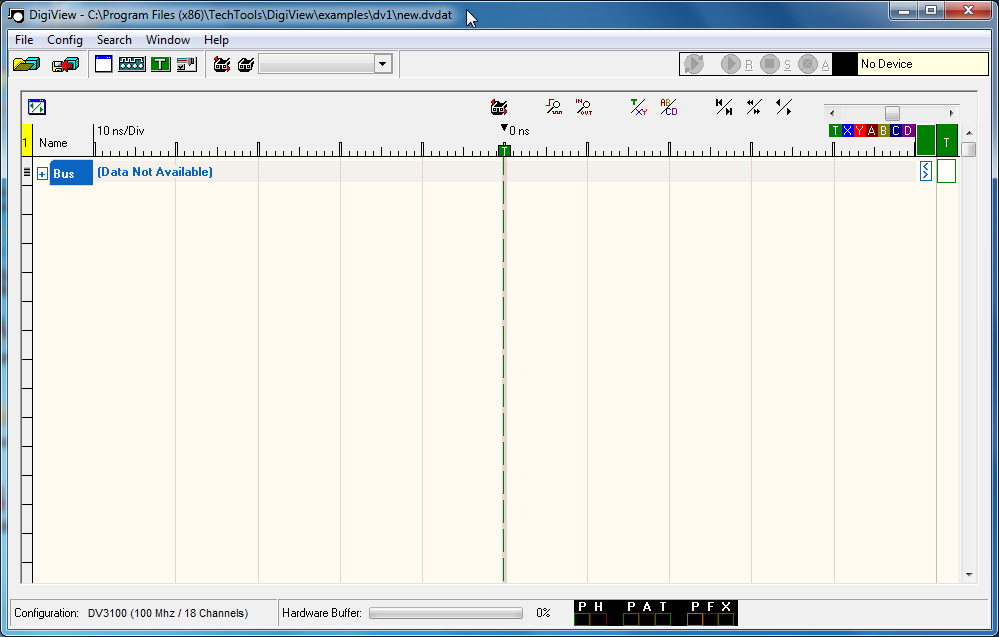999x637 pixels.
Task: Open the Search menu
Action: 114,39
